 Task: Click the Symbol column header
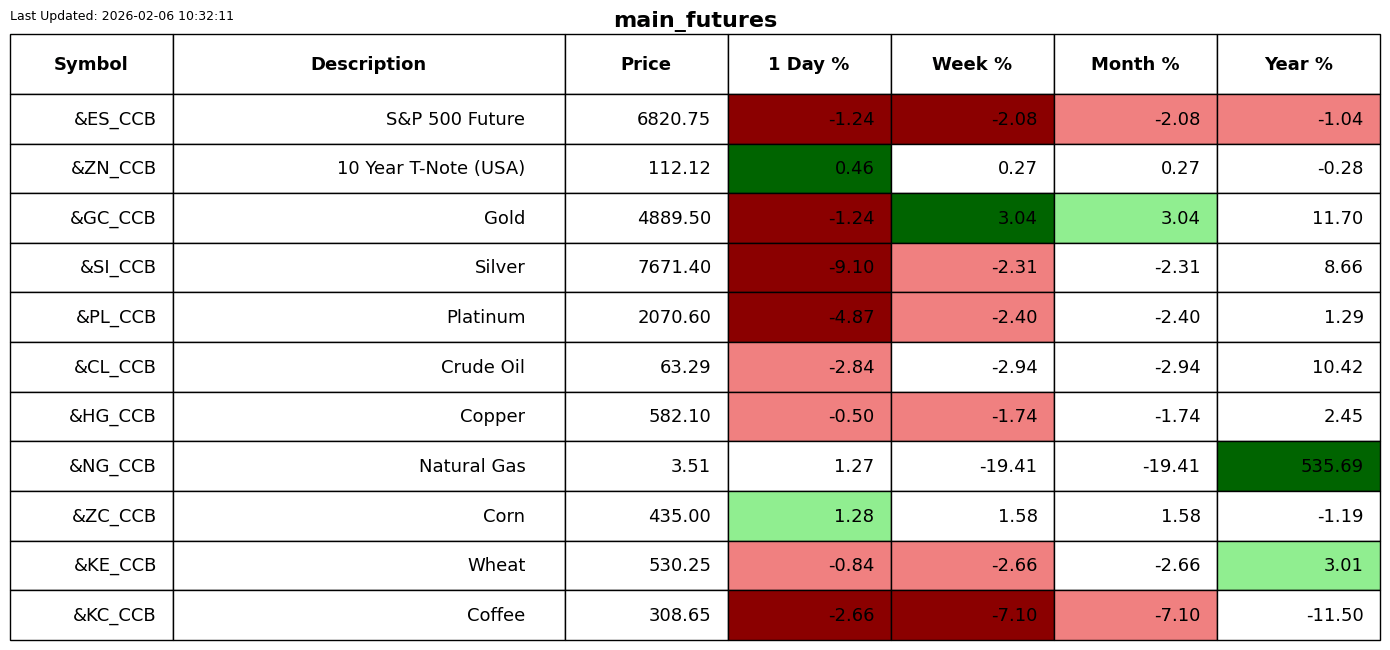[x=91, y=64]
